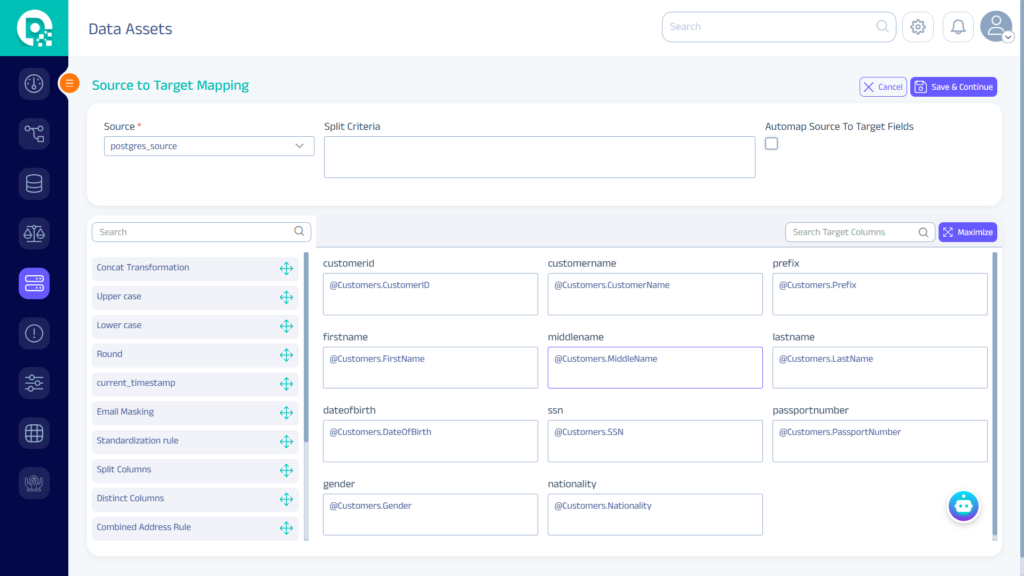Enable Automap Source To Target Fields checkbox
This screenshot has width=1024, height=576.
[771, 144]
